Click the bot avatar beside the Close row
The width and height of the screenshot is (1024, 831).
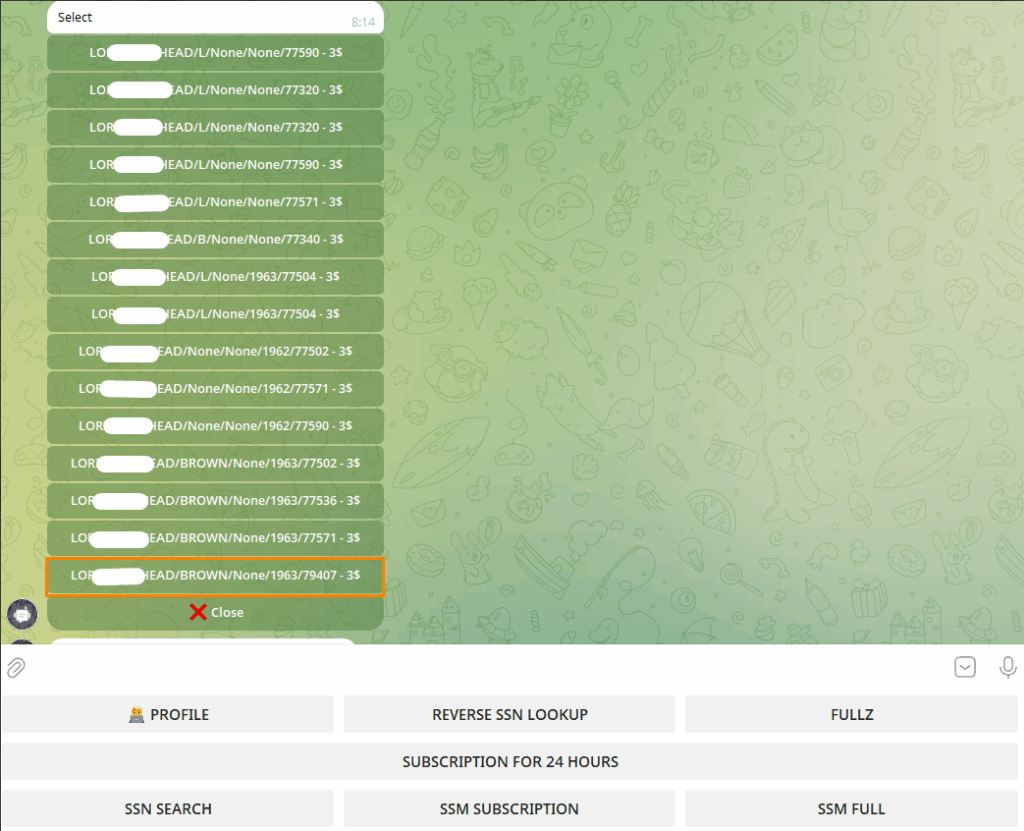coord(21,614)
